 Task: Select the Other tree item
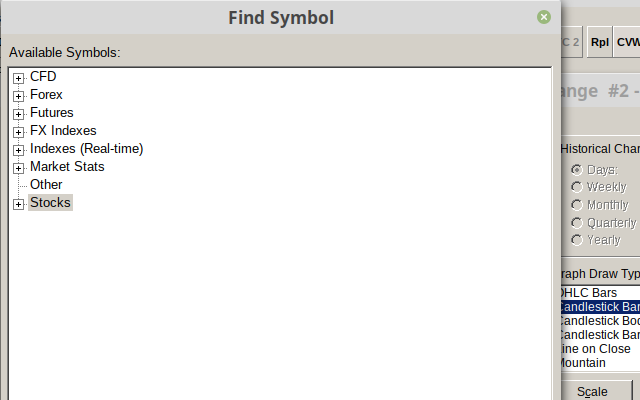(46, 185)
